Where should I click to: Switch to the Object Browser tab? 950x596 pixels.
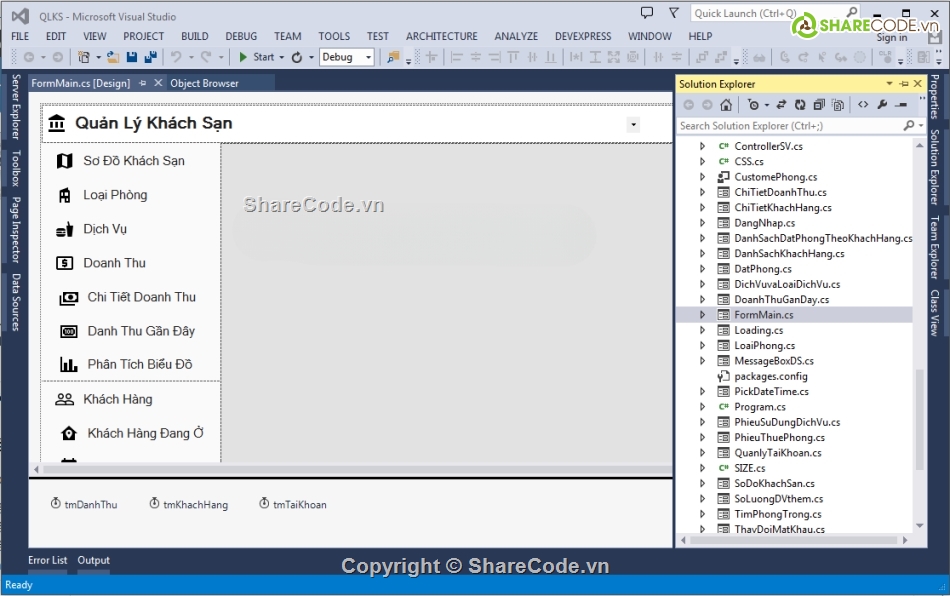[x=204, y=83]
